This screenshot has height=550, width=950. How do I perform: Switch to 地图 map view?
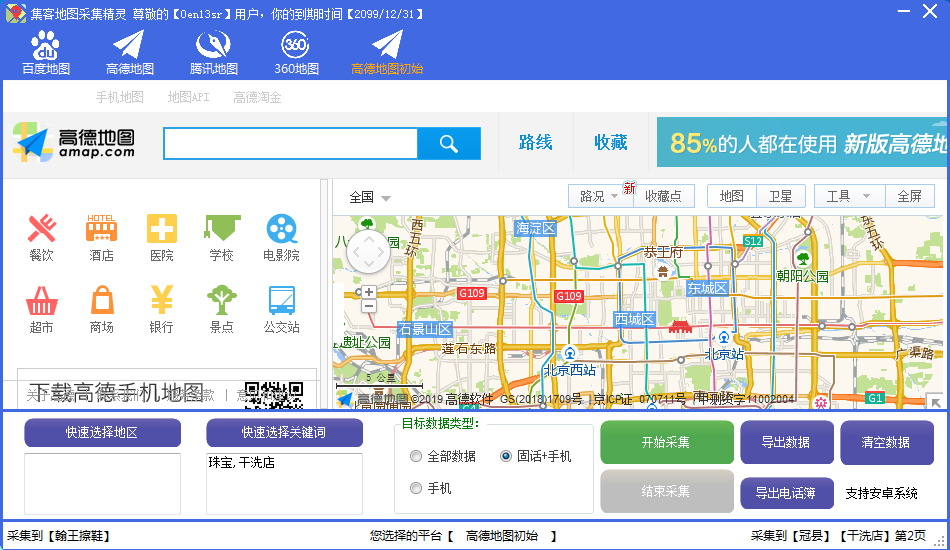pos(732,196)
